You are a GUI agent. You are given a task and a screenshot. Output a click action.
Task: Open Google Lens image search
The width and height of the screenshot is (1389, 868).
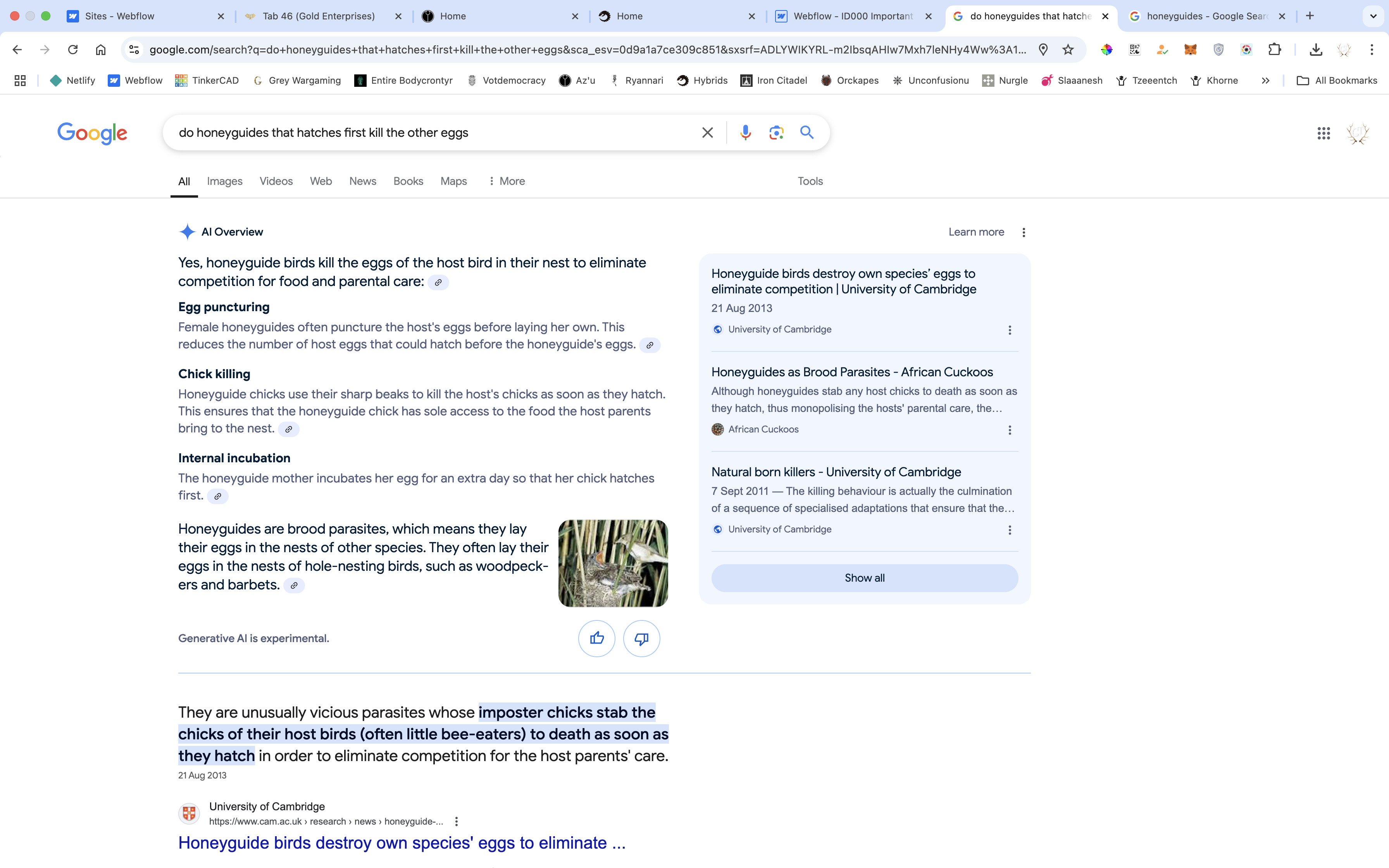click(776, 133)
